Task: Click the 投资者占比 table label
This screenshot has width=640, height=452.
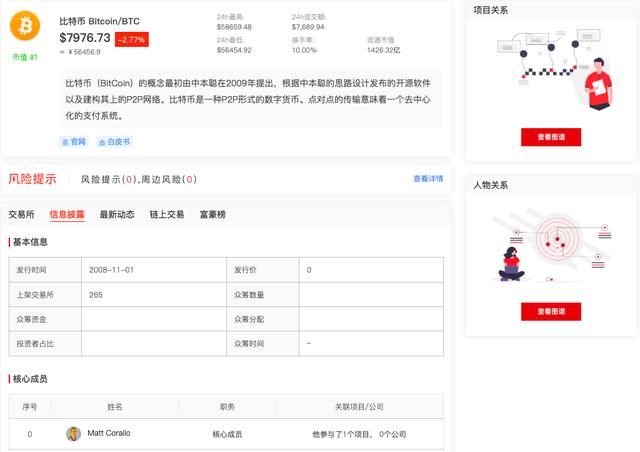Action: 35,344
